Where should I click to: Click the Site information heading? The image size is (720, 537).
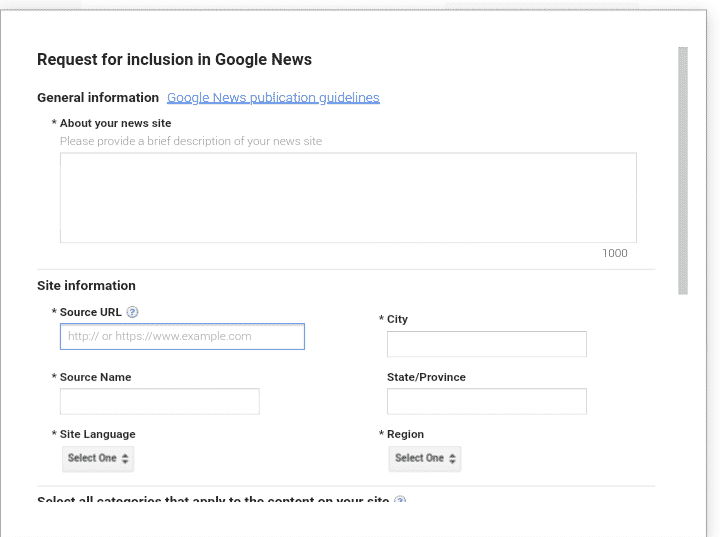pyautogui.click(x=86, y=286)
